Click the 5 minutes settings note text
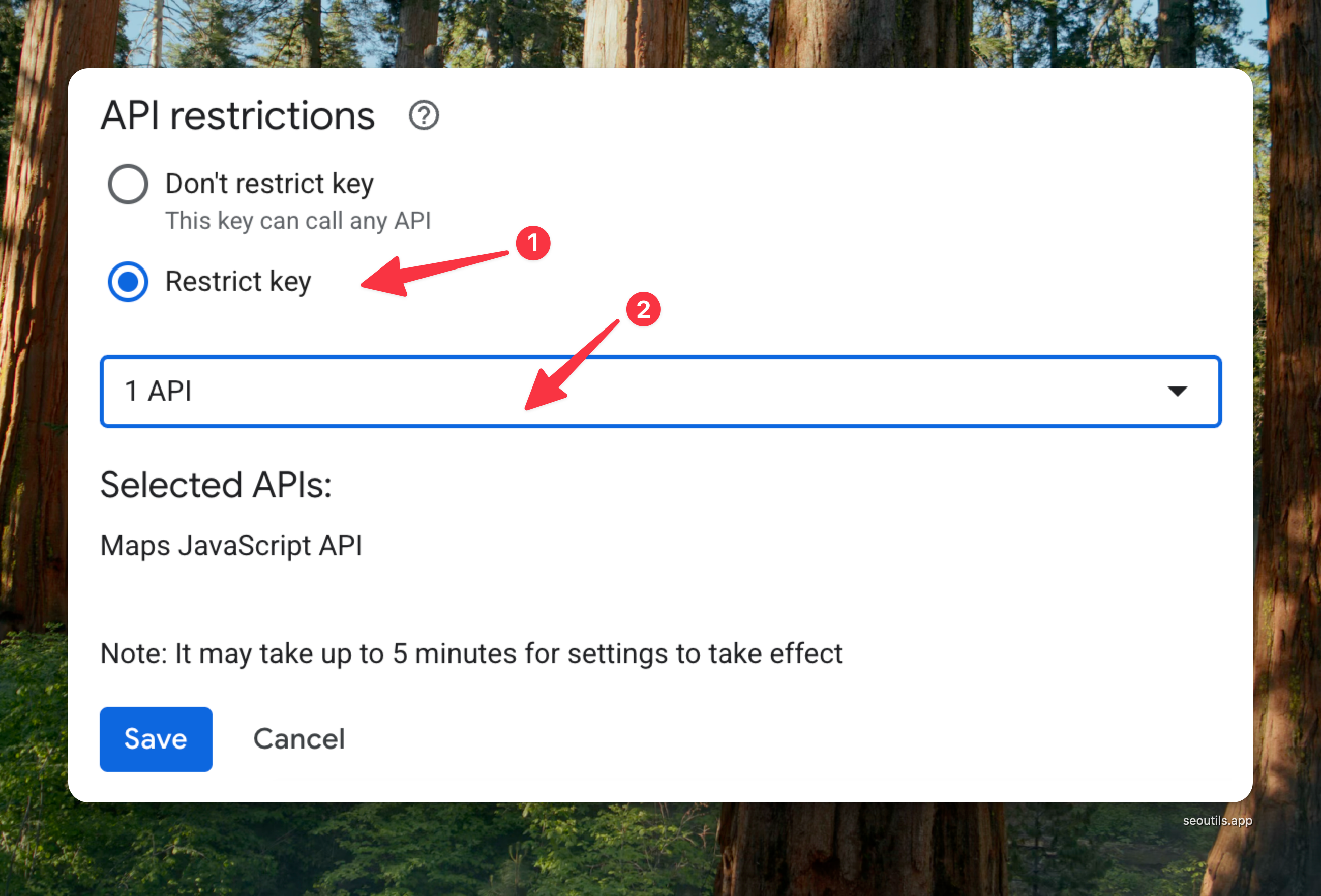The image size is (1321, 896). 471,653
